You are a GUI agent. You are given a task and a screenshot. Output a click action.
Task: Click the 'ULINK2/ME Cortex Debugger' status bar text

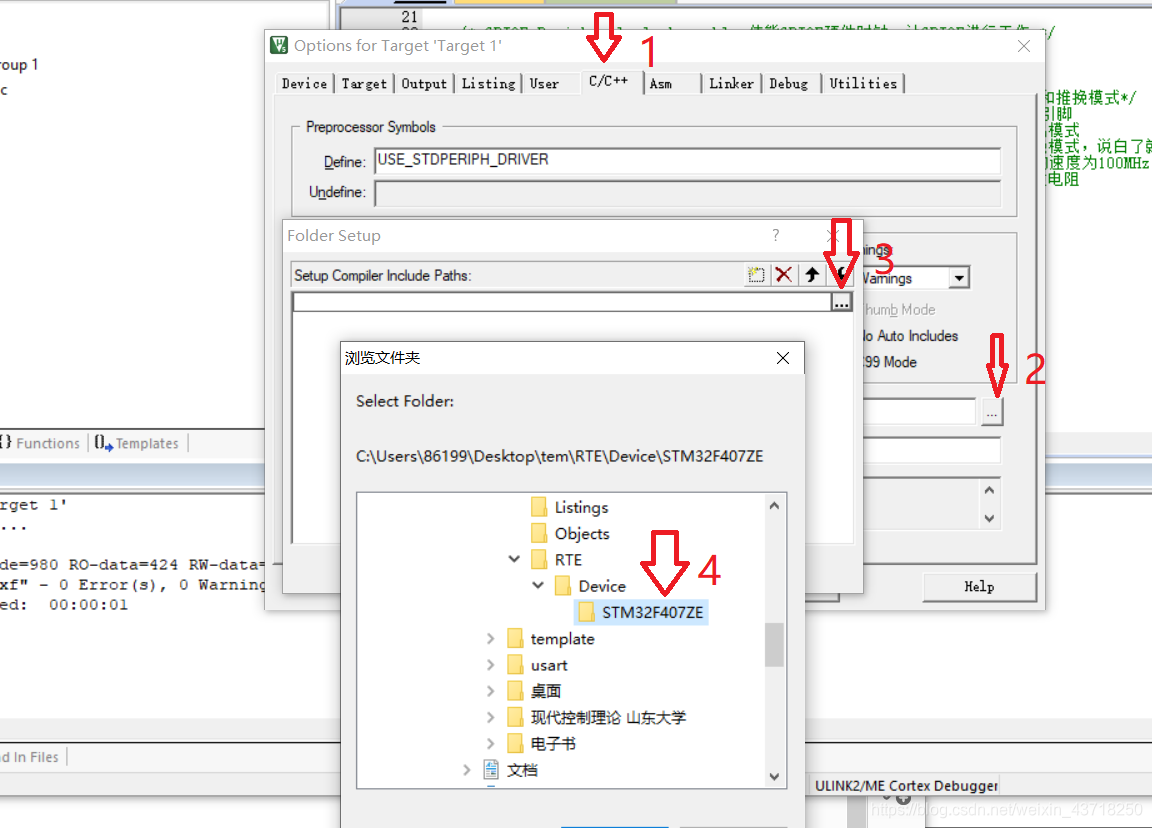(906, 785)
